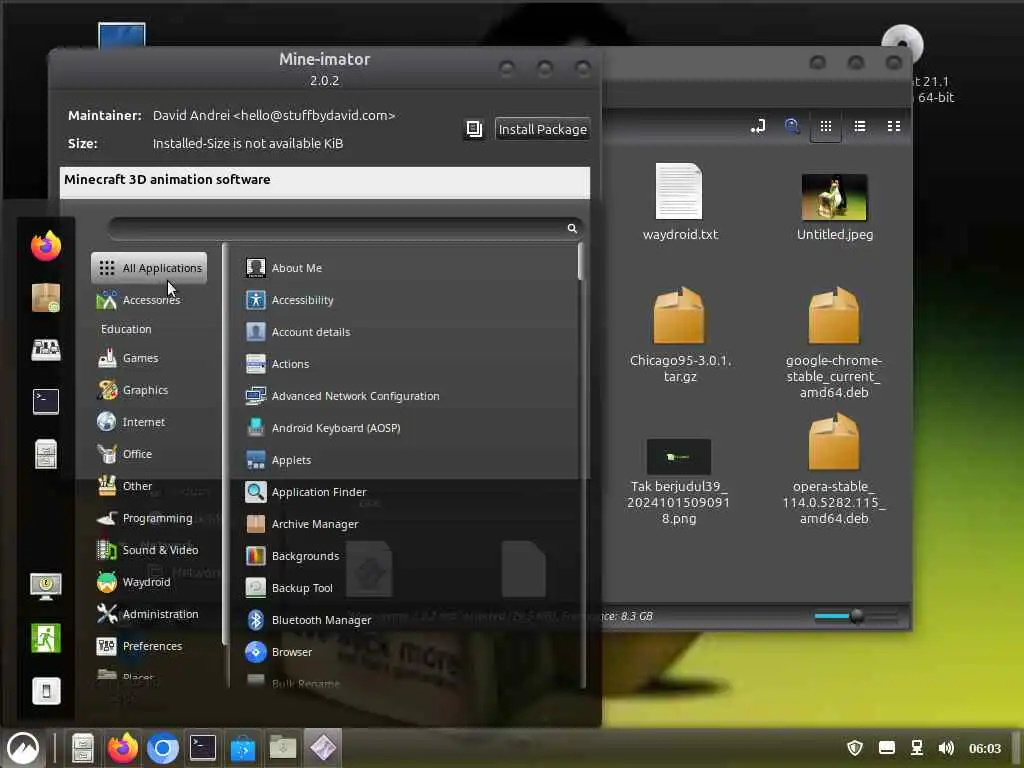
Task: Open the Education category
Action: 149,329
